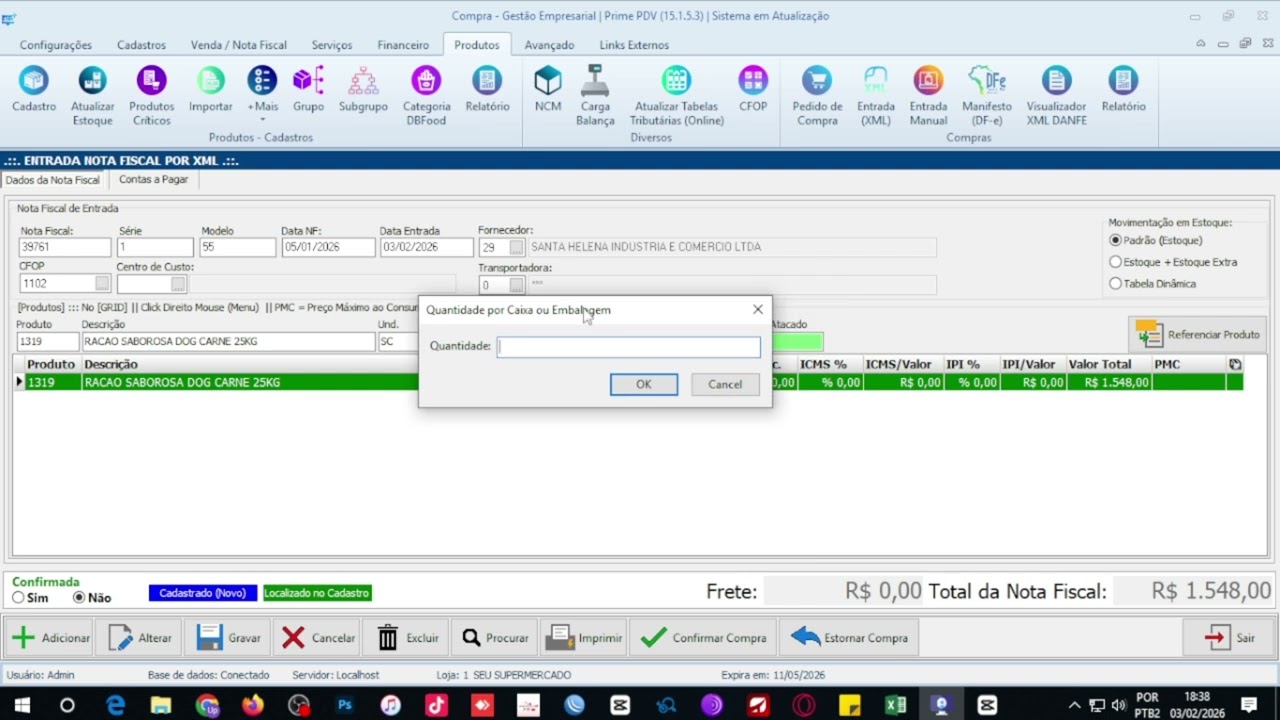This screenshot has height=720, width=1280.
Task: Click the Localizado no Cadastro green legend
Action: point(317,593)
